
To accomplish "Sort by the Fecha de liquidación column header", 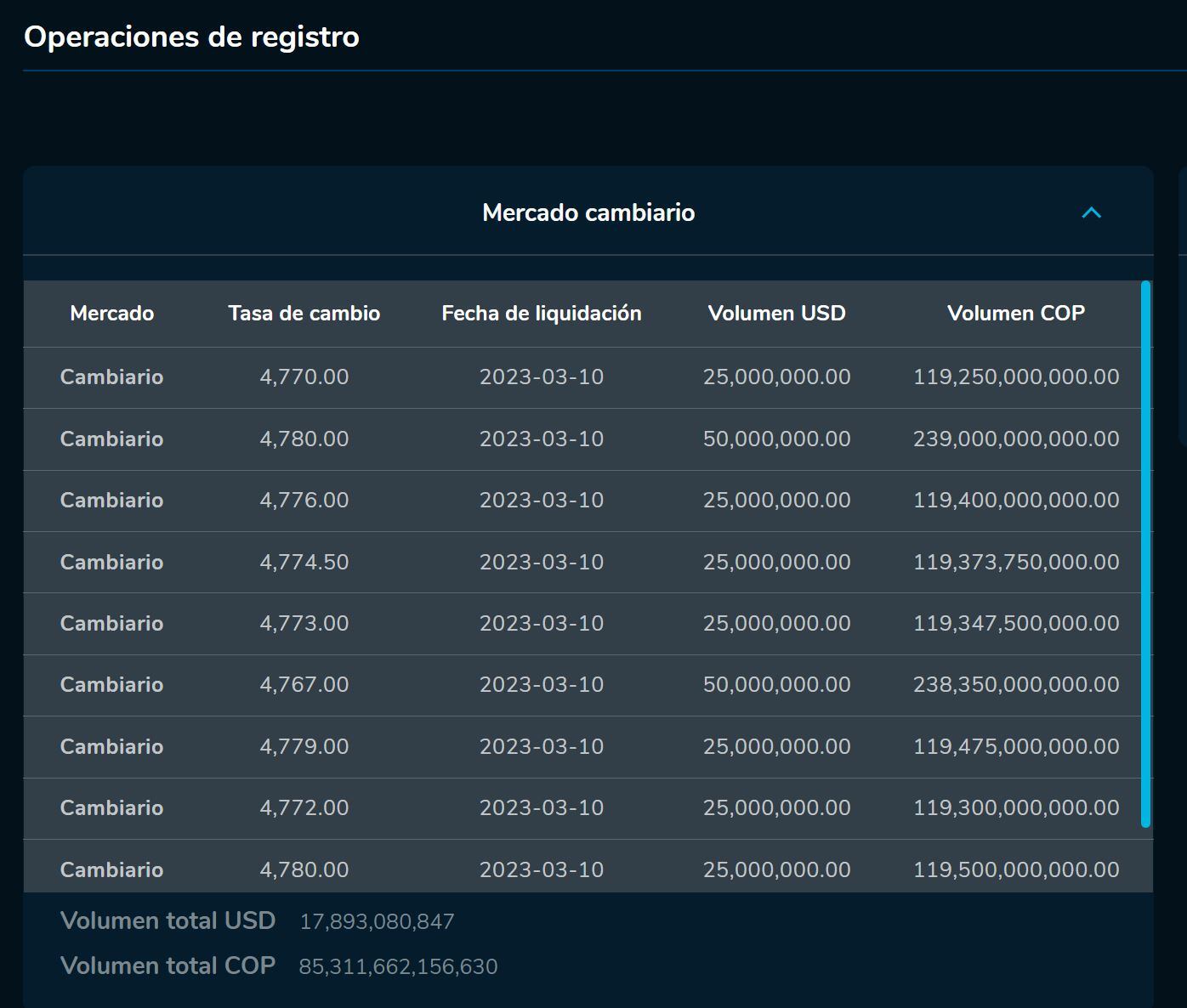I will [x=541, y=313].
